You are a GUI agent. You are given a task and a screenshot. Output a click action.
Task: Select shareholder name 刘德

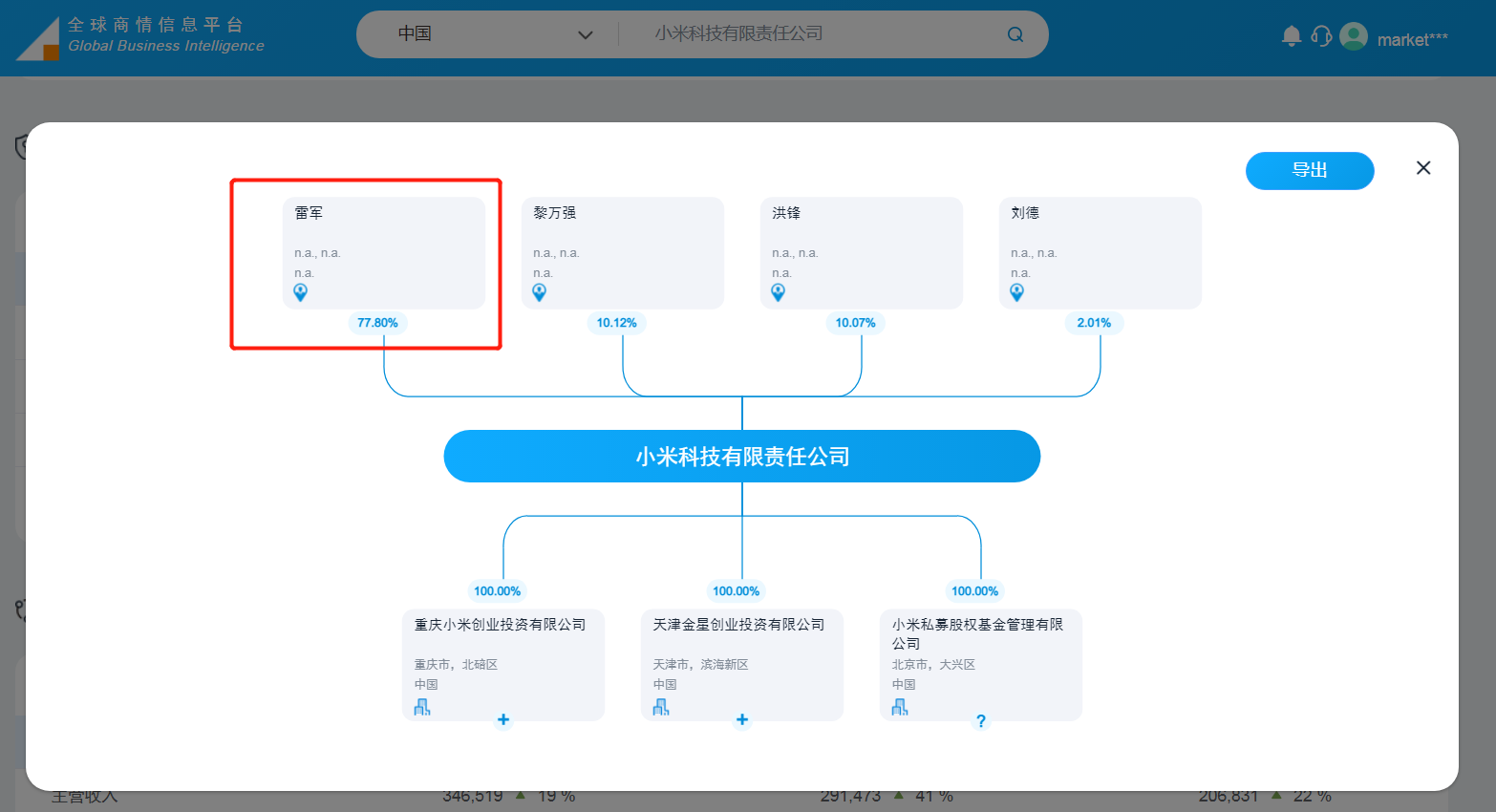1025,213
